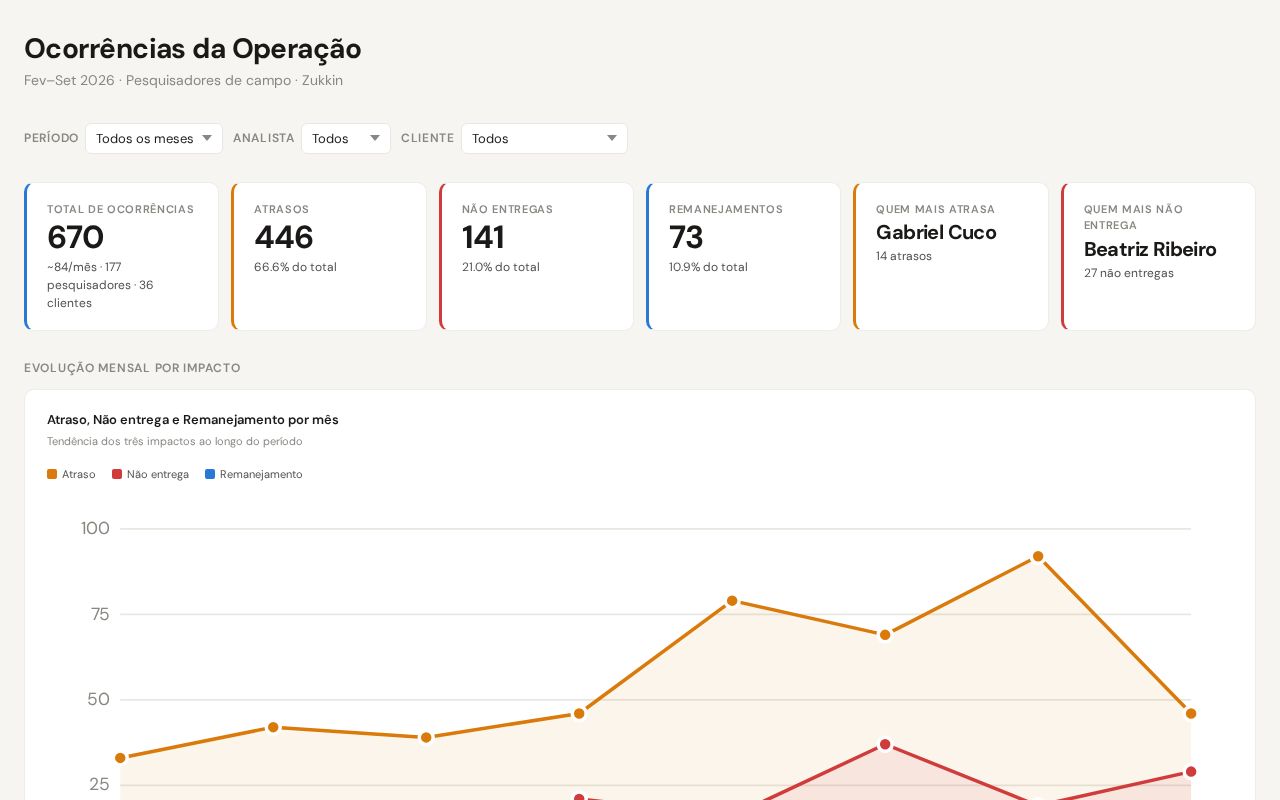Select the Atrasos 446 card
The width and height of the screenshot is (1280, 800).
(x=329, y=256)
